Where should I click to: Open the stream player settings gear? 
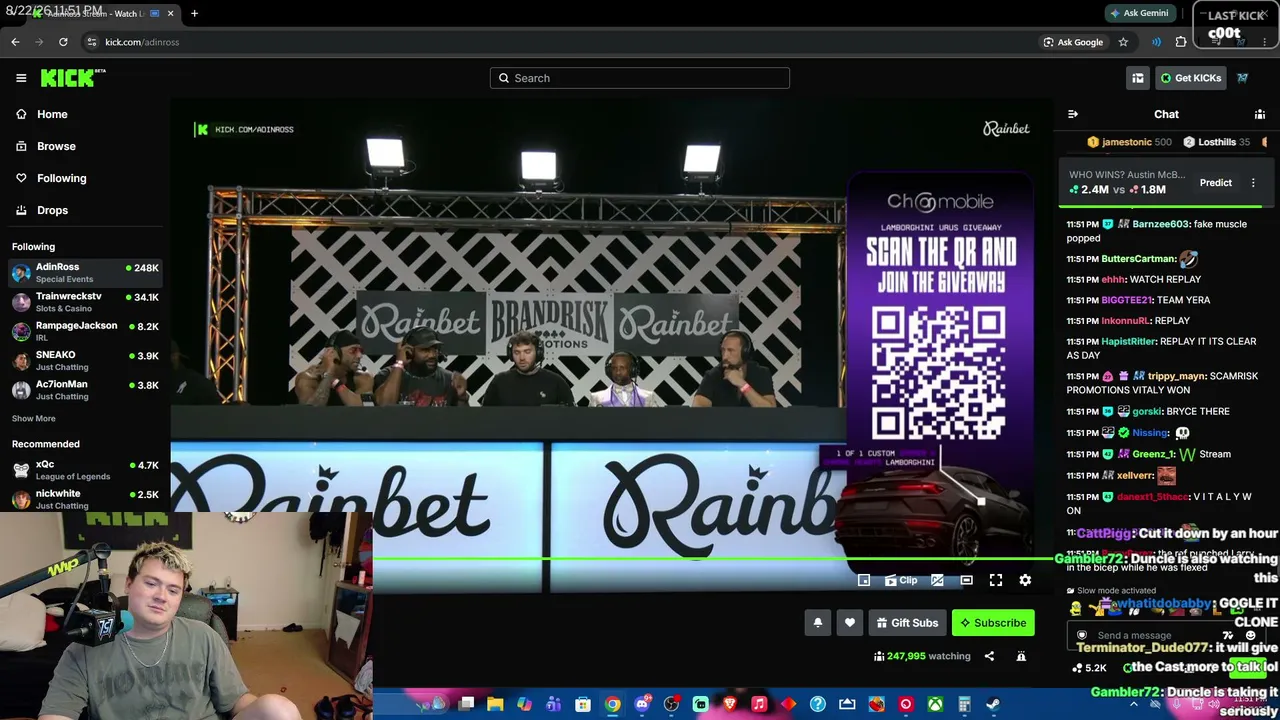[1025, 580]
